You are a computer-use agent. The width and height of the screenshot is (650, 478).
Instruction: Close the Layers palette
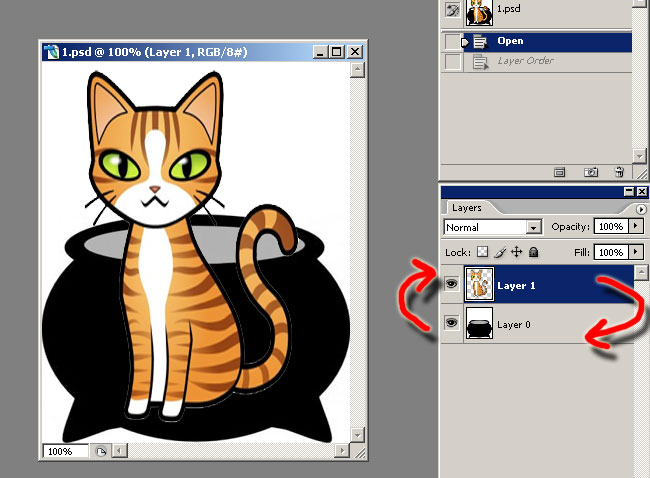pyautogui.click(x=641, y=192)
